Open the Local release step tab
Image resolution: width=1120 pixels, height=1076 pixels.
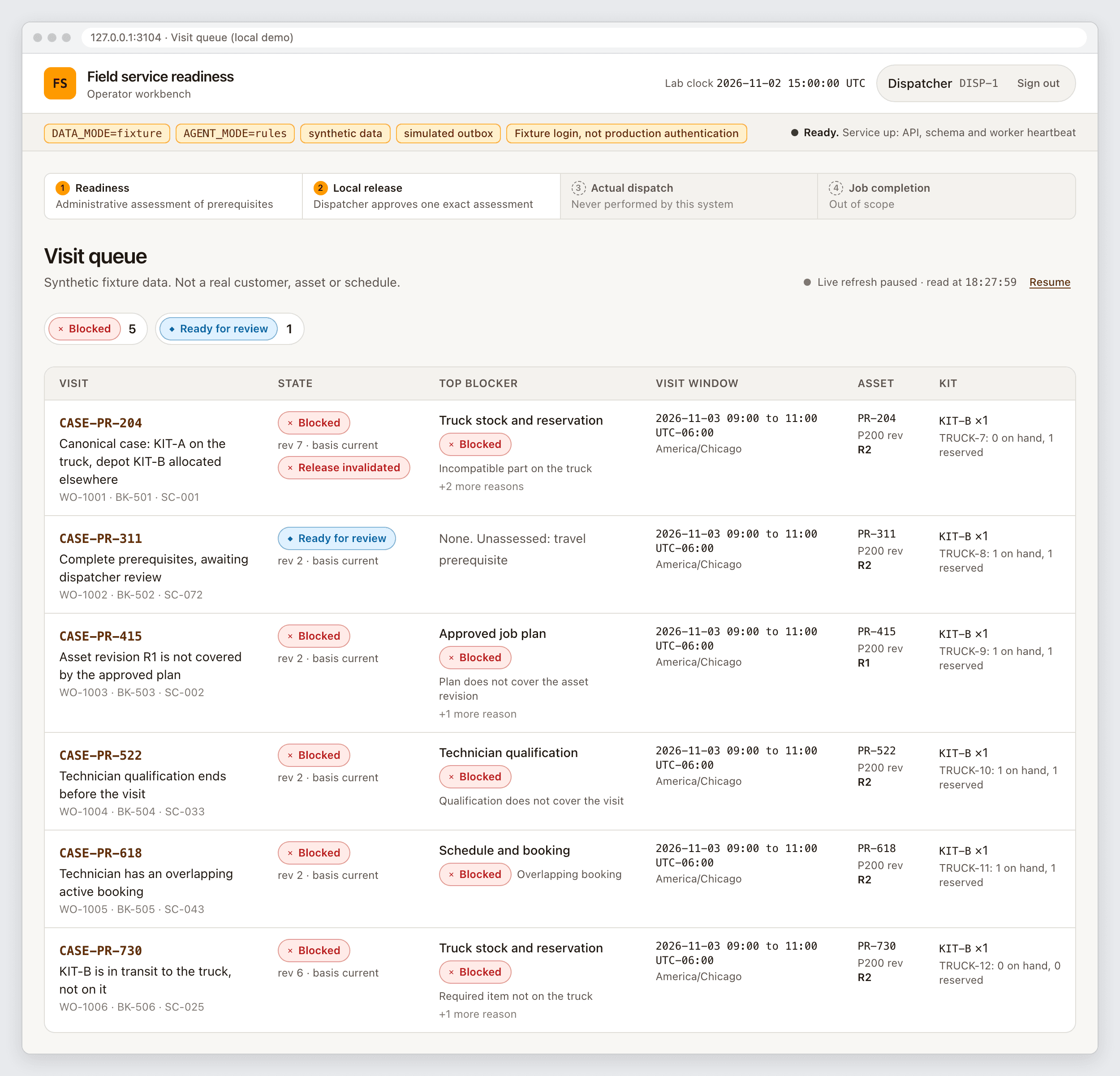(431, 196)
